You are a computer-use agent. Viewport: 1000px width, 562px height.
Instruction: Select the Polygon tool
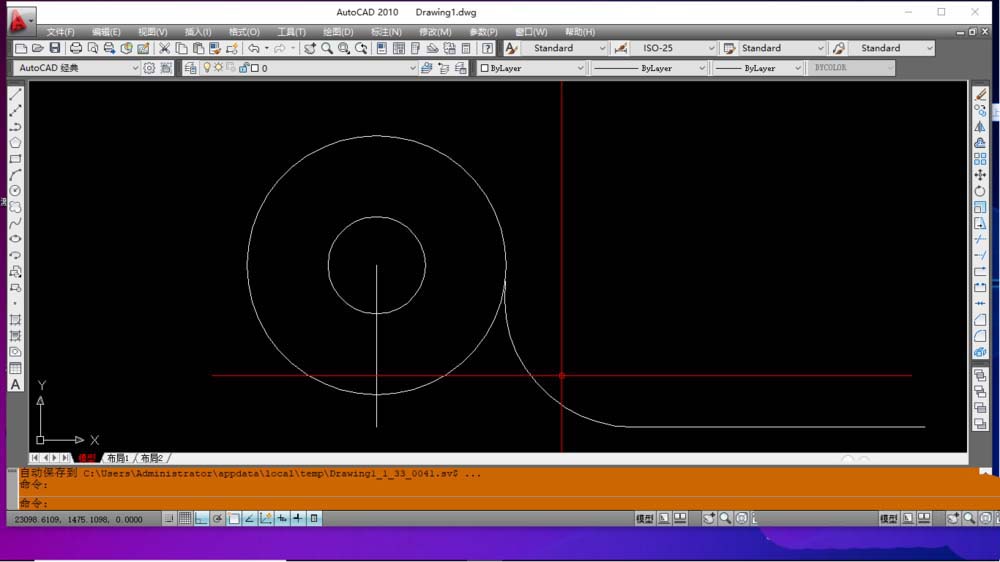tap(15, 143)
